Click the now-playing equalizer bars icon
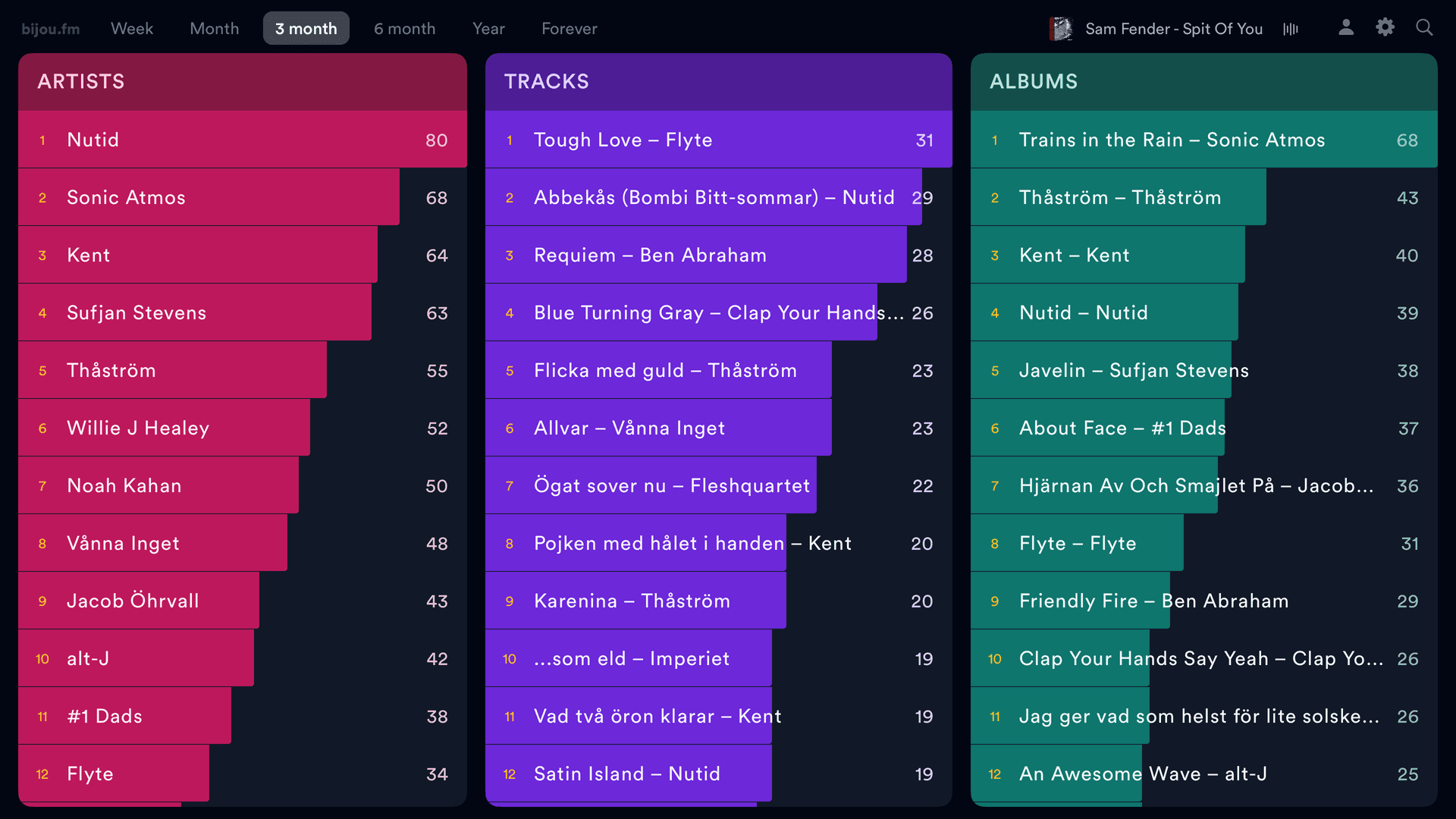 coord(1291,29)
